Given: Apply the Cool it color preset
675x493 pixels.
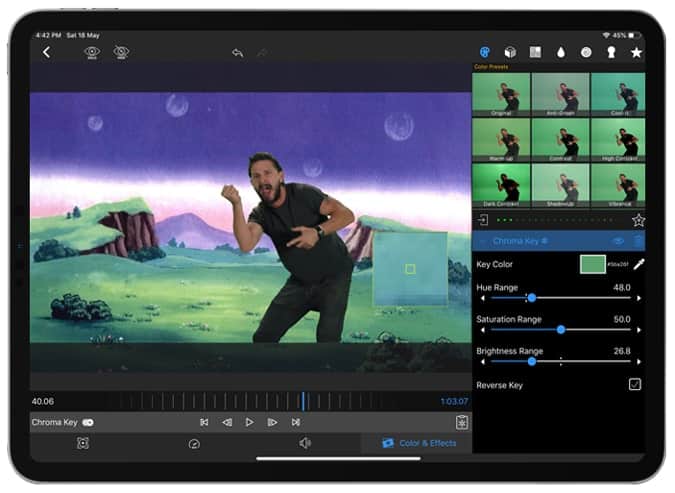Looking at the screenshot, I should 618,94.
